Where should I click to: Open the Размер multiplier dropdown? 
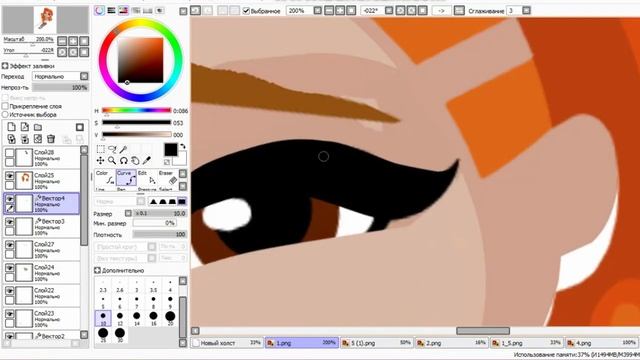pos(128,213)
